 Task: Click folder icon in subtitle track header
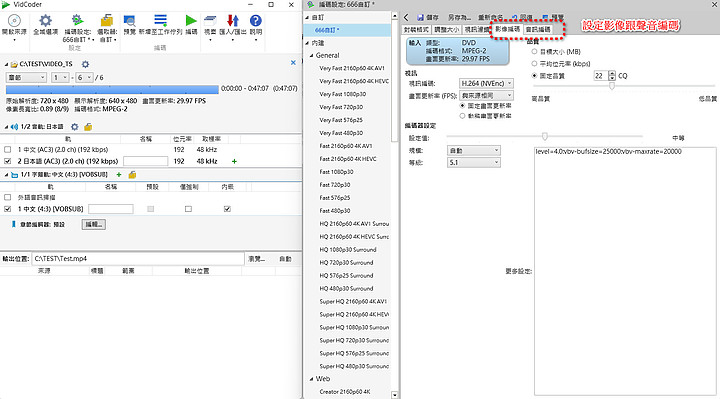coord(132,174)
